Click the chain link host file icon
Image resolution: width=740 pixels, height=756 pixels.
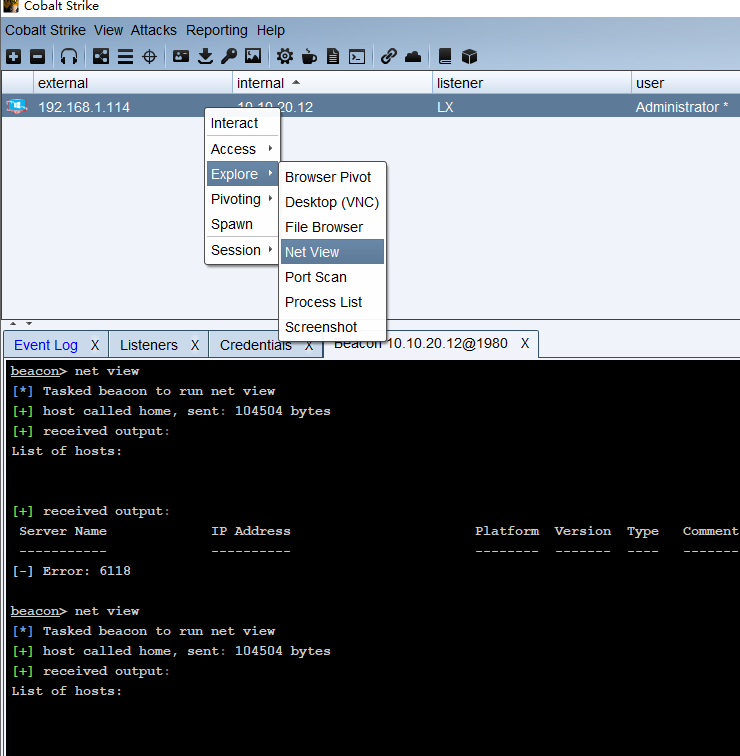pos(389,56)
